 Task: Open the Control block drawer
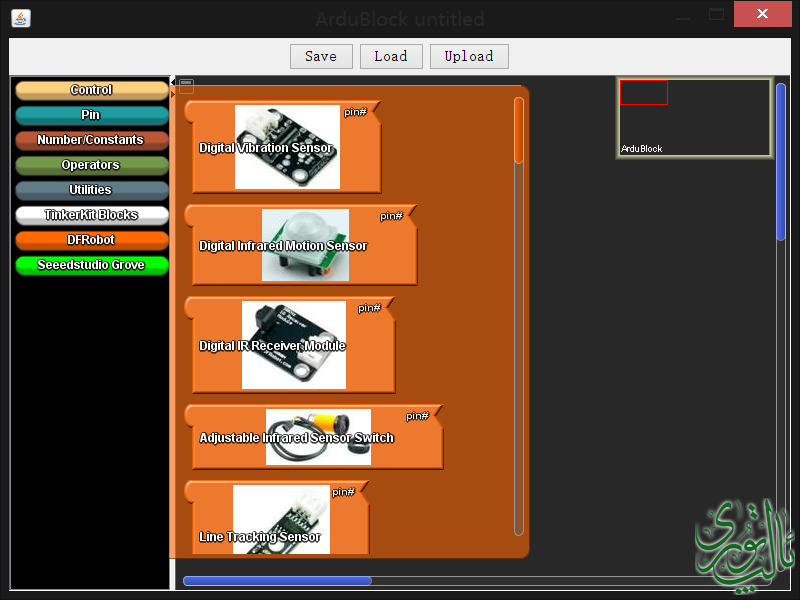[92, 90]
